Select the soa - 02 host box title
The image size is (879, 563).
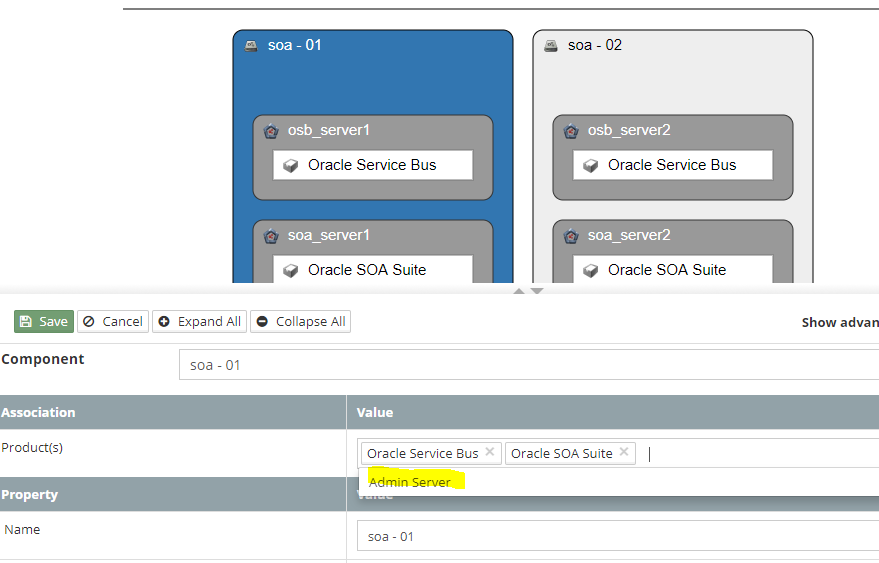coord(595,45)
